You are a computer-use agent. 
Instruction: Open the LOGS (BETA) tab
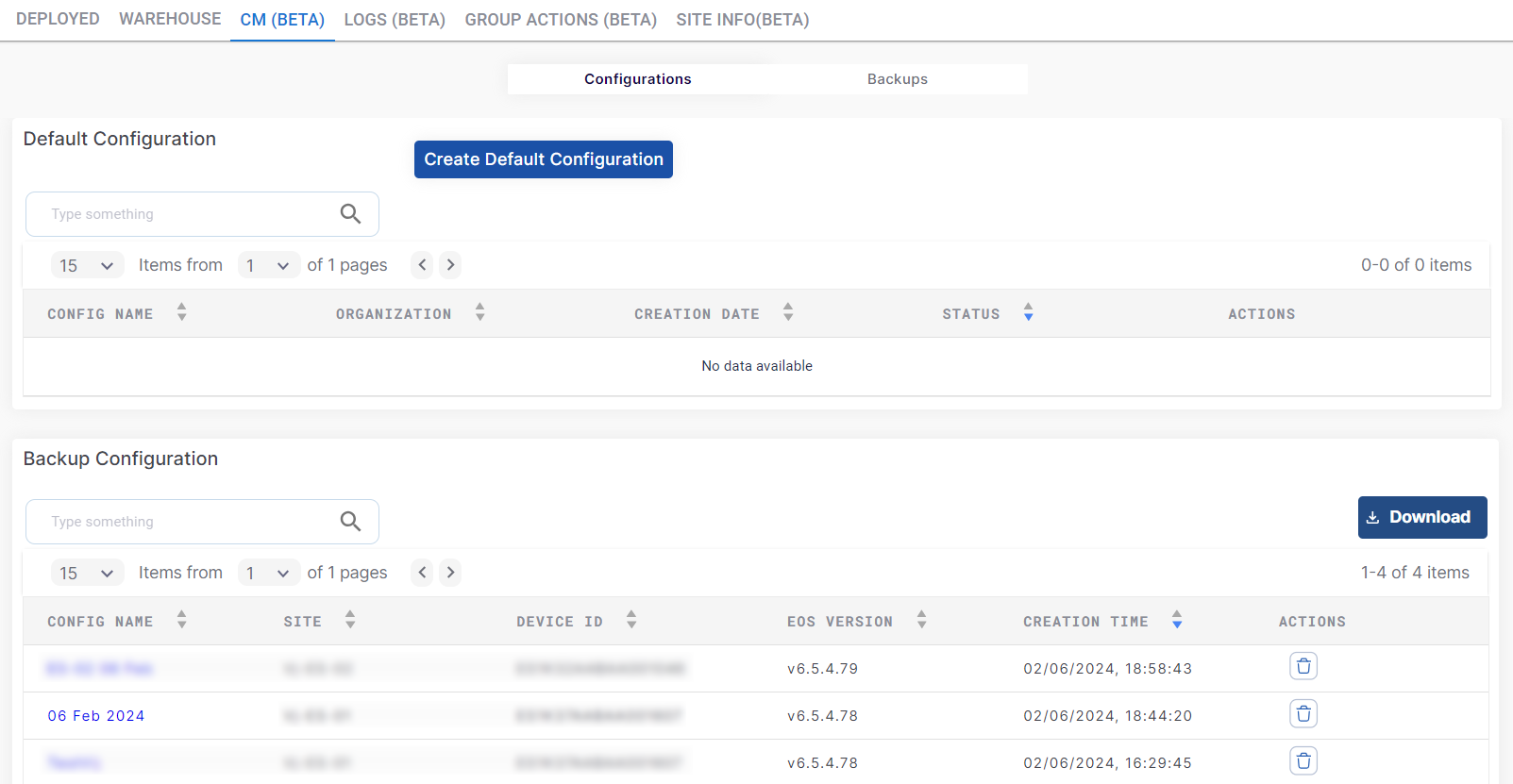(395, 20)
